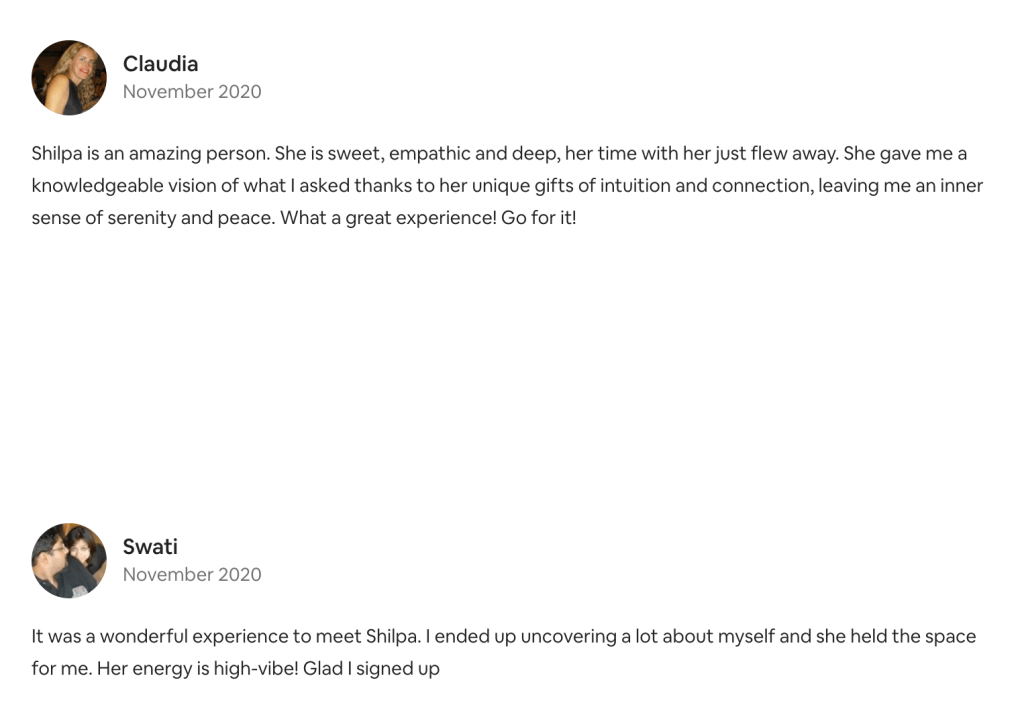Click "her time with her just flew away"
The height and width of the screenshot is (717, 1024).
[702, 155]
